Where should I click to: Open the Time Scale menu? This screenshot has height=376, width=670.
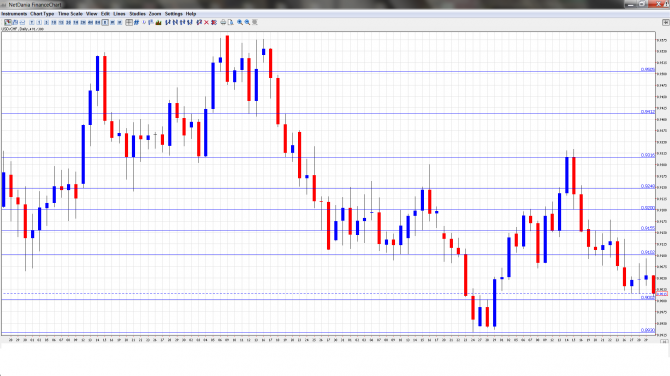pyautogui.click(x=70, y=14)
